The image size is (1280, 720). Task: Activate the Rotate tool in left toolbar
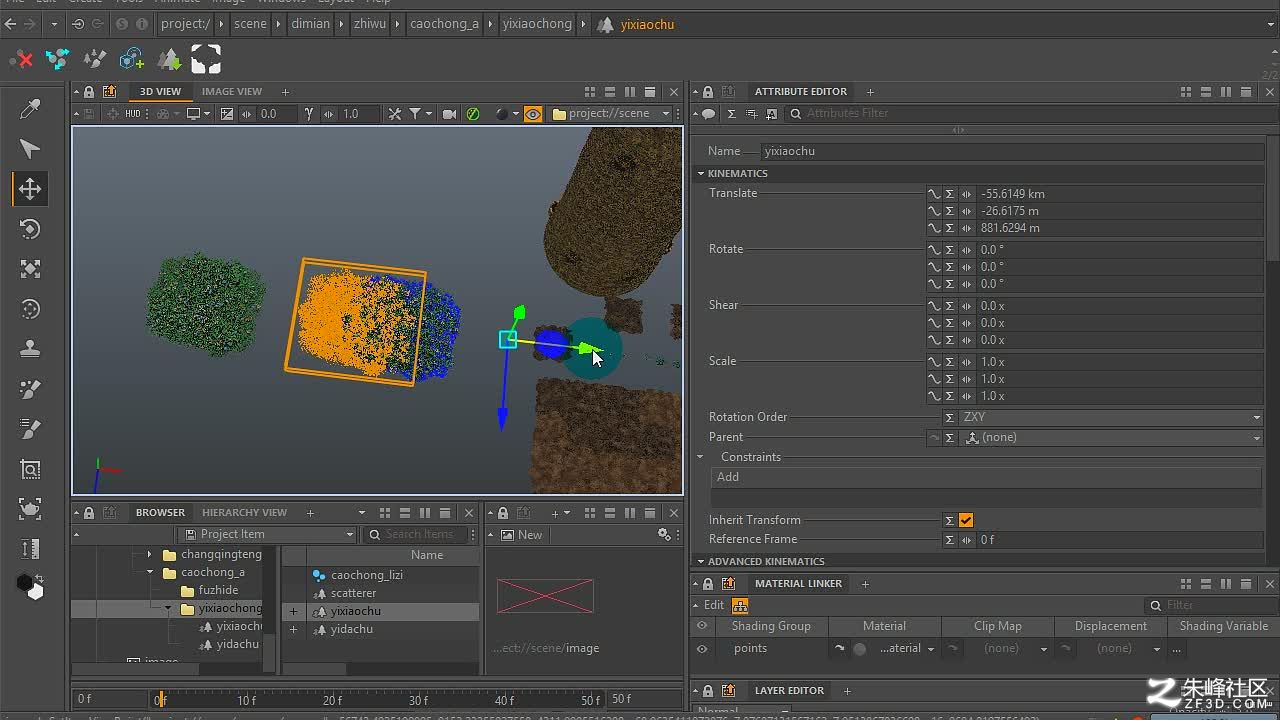click(30, 229)
